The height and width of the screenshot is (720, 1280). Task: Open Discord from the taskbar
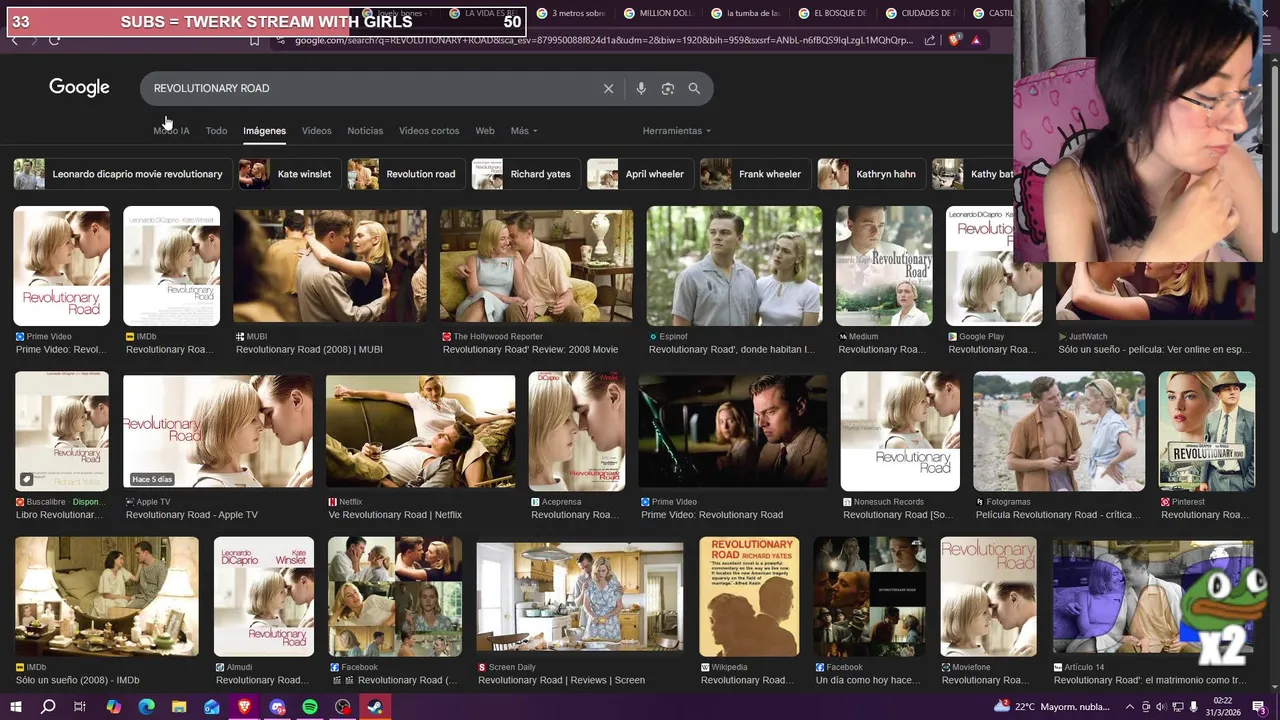click(278, 707)
